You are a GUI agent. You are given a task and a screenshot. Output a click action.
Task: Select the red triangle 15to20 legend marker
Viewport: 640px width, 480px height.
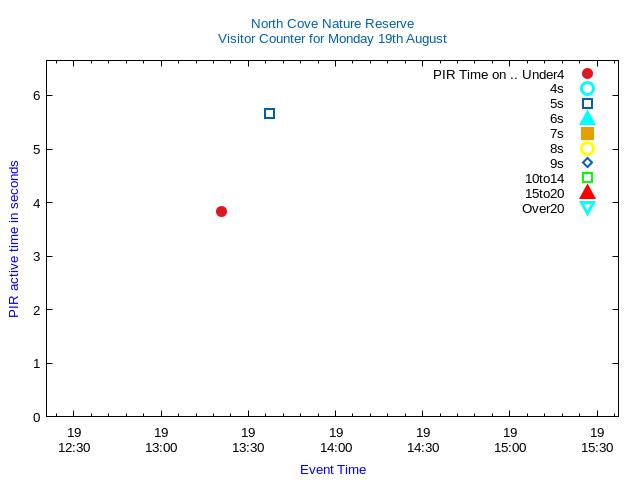[587, 192]
